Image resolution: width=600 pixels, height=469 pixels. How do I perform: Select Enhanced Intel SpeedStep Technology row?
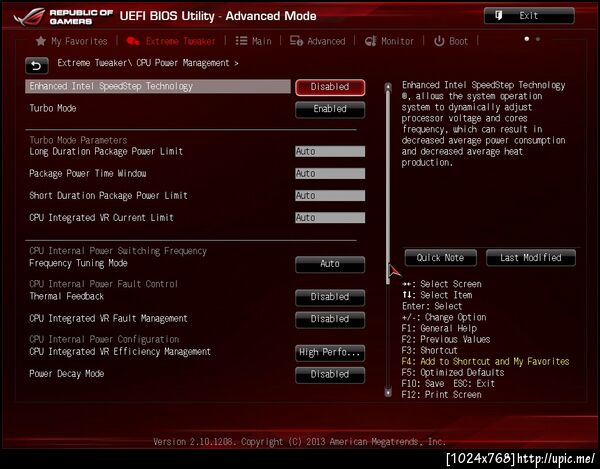[x=158, y=86]
